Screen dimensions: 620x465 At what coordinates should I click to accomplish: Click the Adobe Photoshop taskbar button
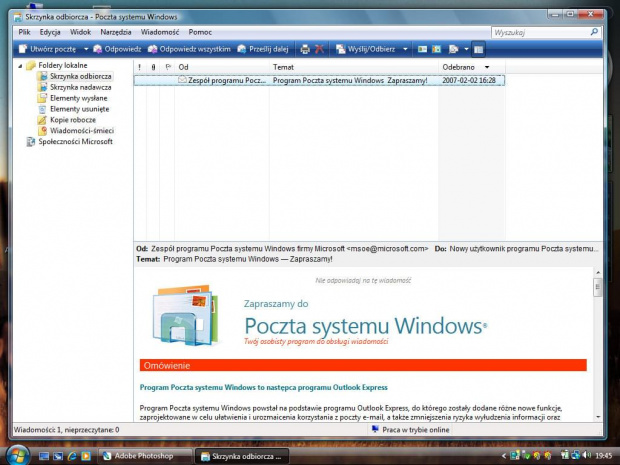[x=145, y=456]
